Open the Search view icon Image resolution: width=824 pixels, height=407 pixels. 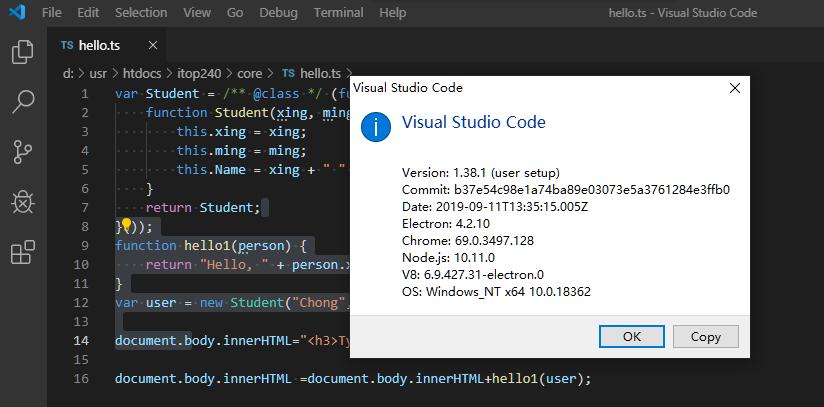tap(23, 102)
